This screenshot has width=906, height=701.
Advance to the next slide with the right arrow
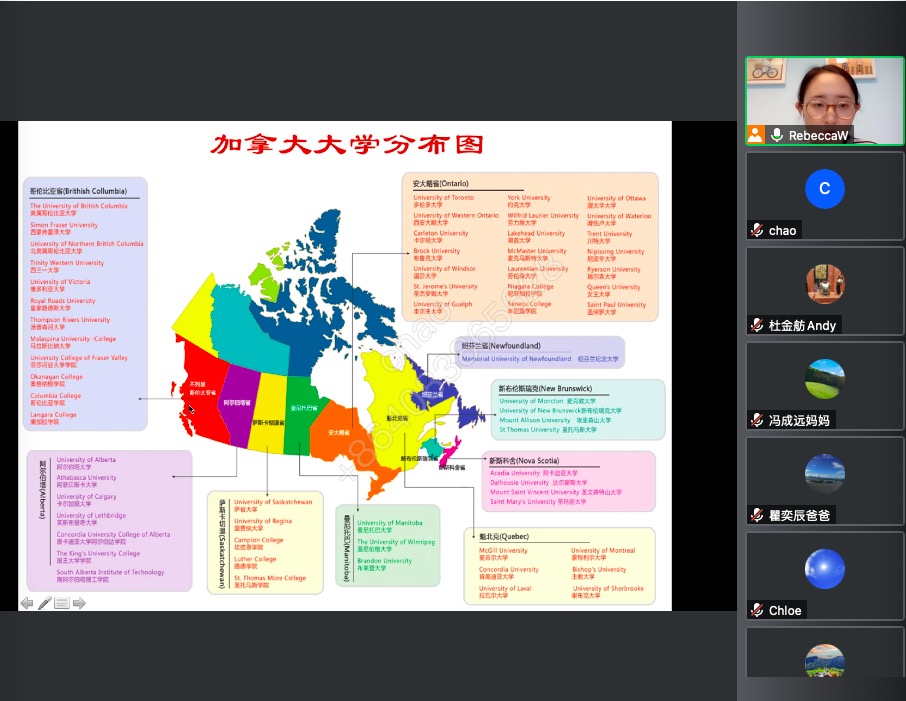(x=79, y=603)
